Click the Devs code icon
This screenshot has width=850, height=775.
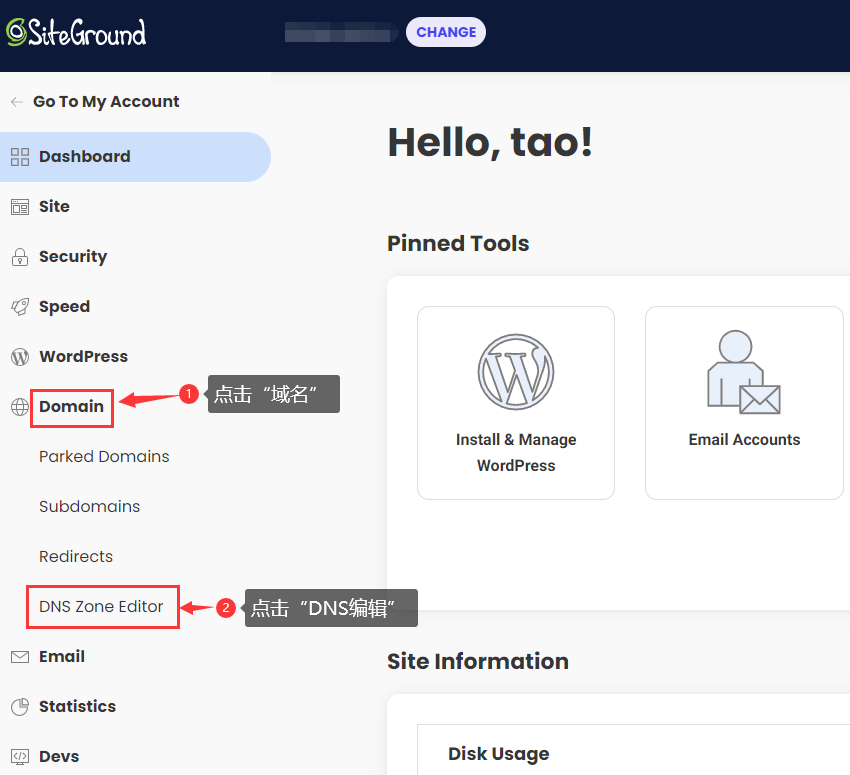coord(20,757)
